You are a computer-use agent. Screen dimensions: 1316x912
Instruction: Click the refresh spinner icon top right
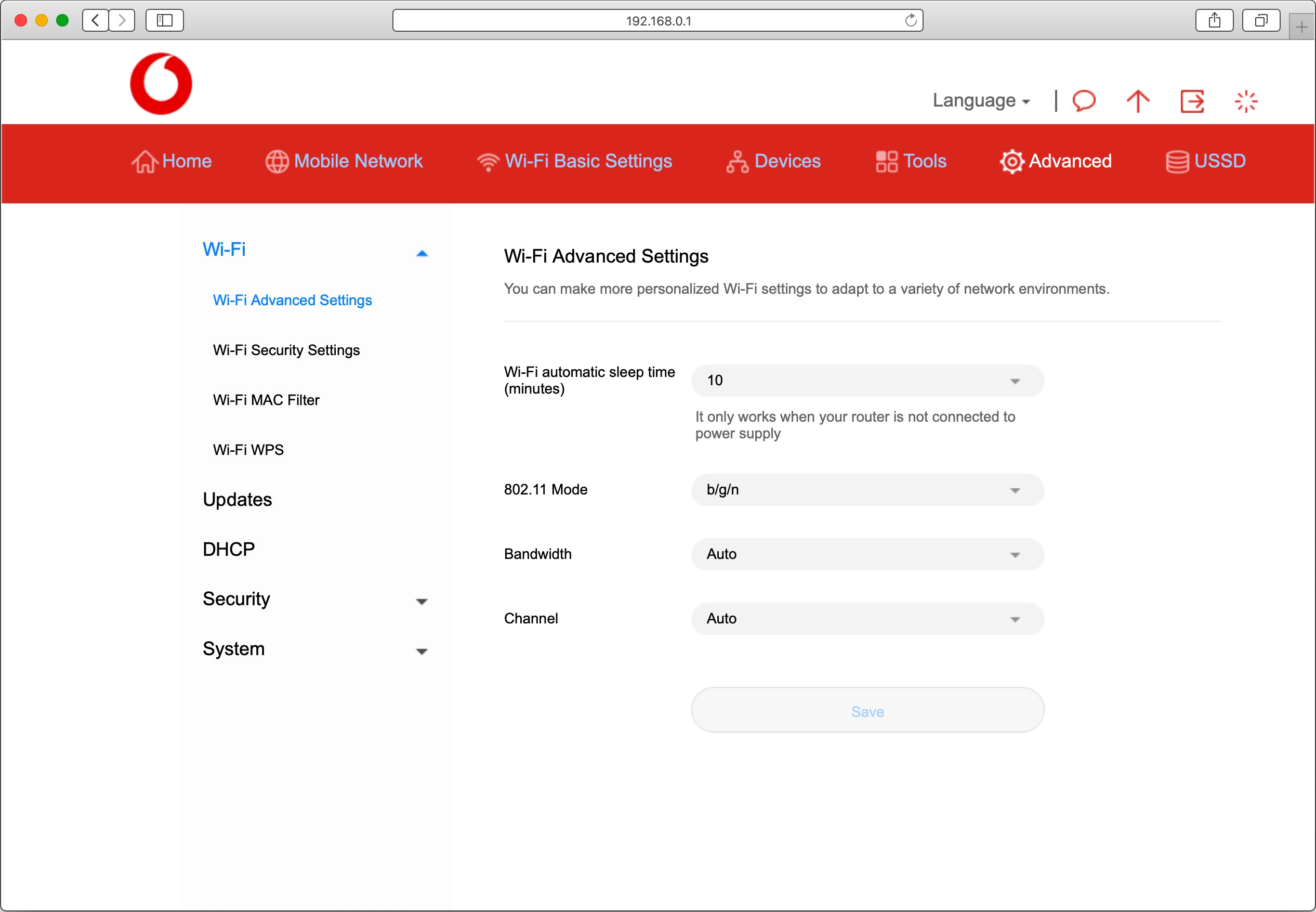(x=1246, y=100)
